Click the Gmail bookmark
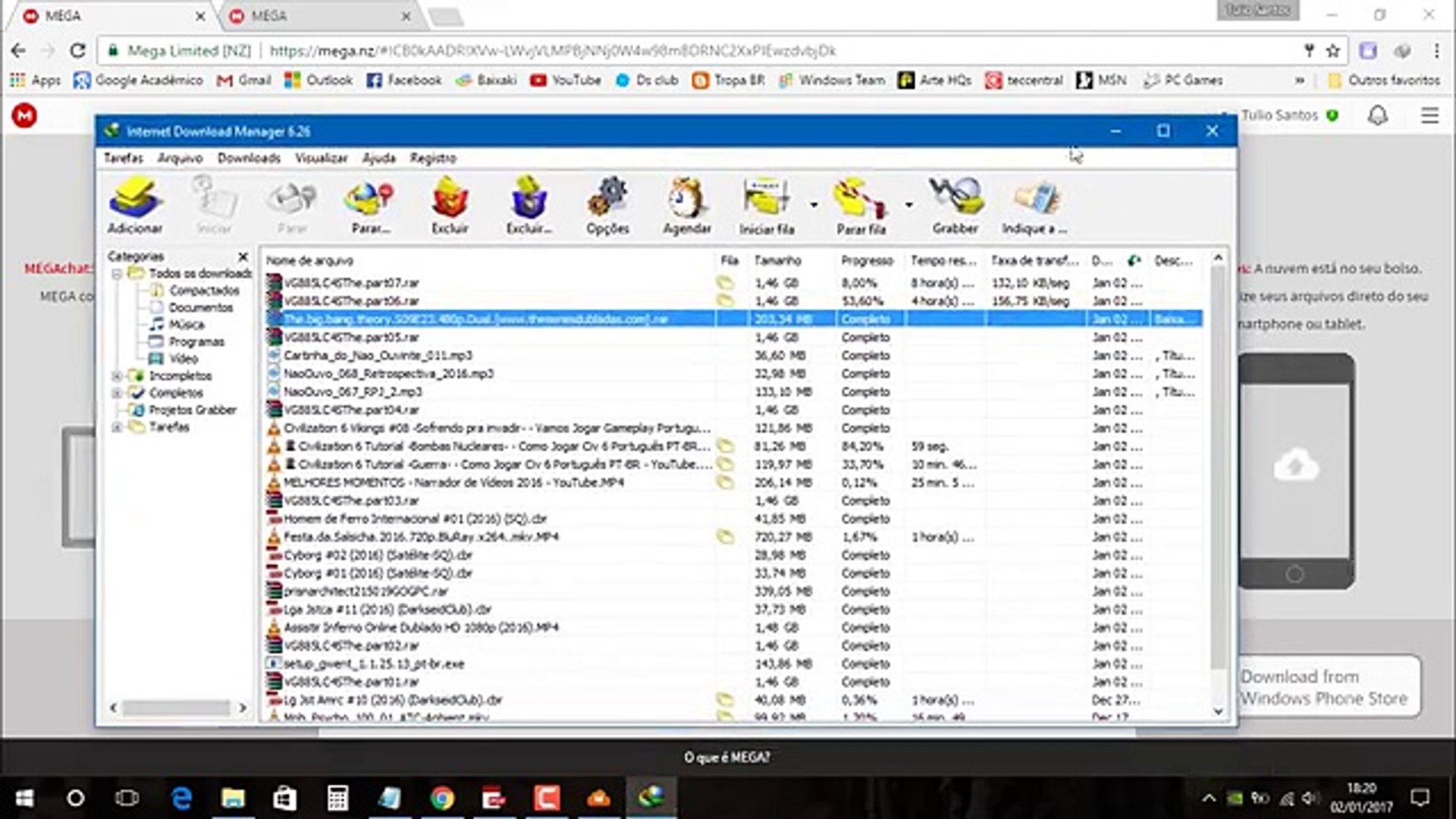Viewport: 1456px width, 819px height. click(244, 80)
